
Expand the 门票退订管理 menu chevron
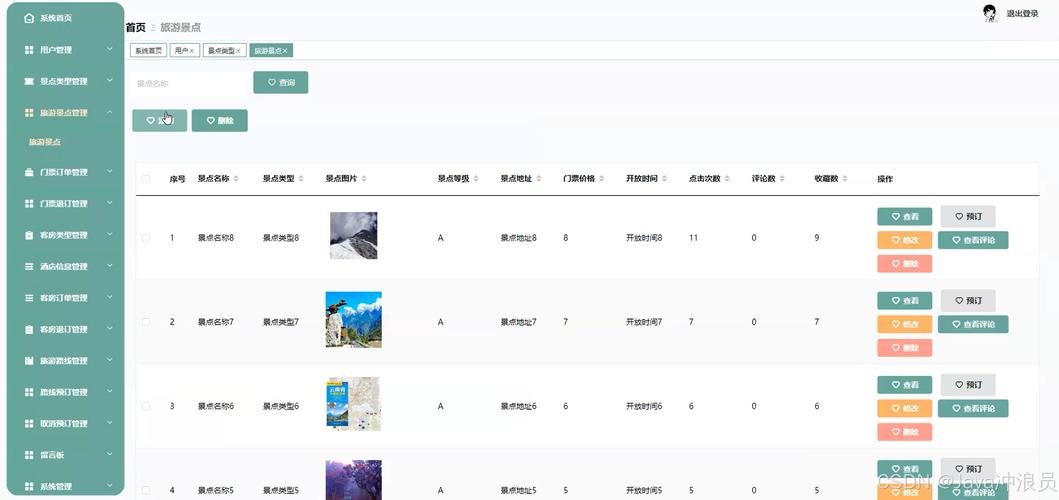click(109, 203)
